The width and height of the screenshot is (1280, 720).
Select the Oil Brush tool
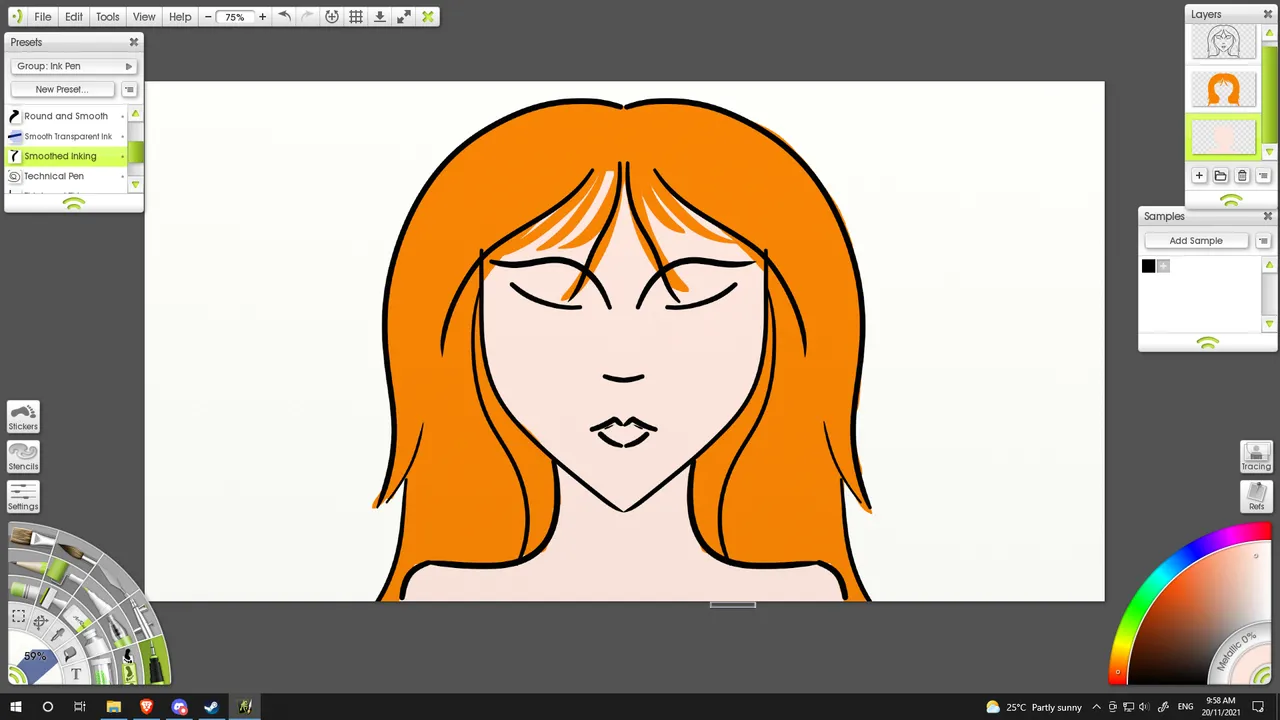click(x=31, y=538)
